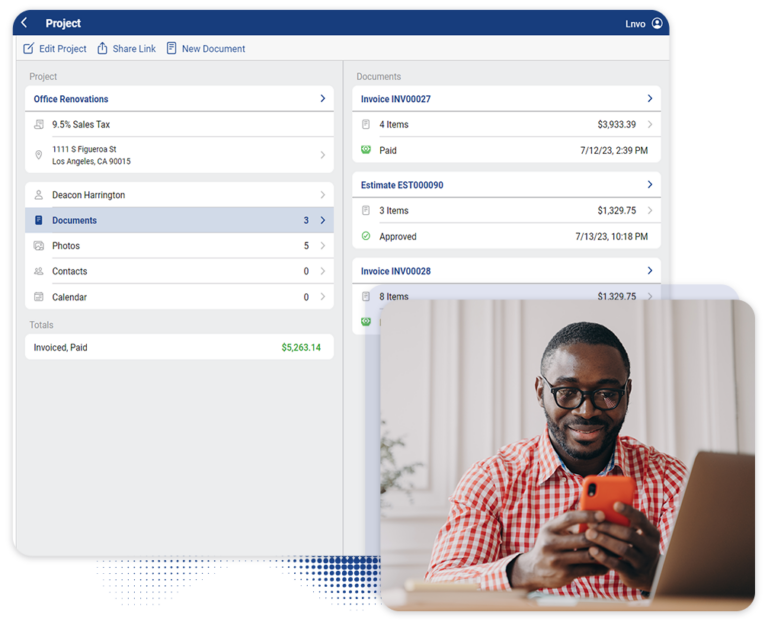This screenshot has height=628, width=768.
Task: Click the $5,263.14 total amount
Action: pos(301,347)
